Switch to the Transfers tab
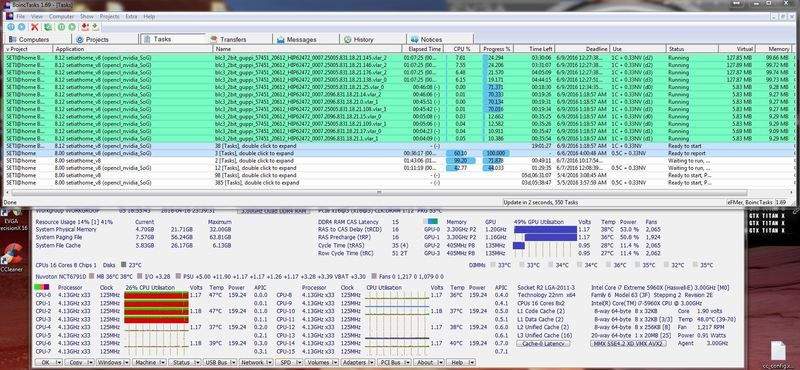 pyautogui.click(x=240, y=39)
